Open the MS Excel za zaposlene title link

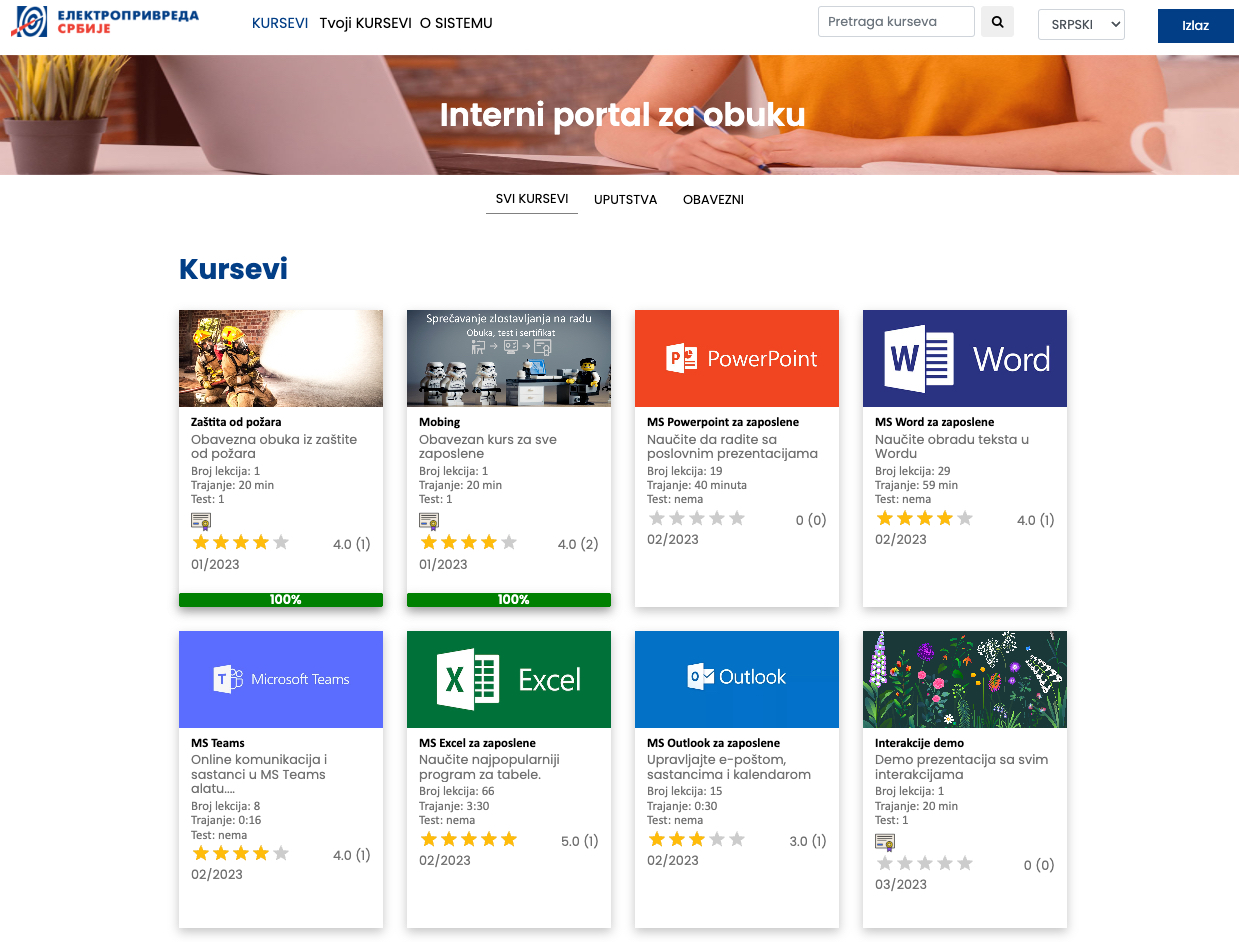tap(477, 743)
